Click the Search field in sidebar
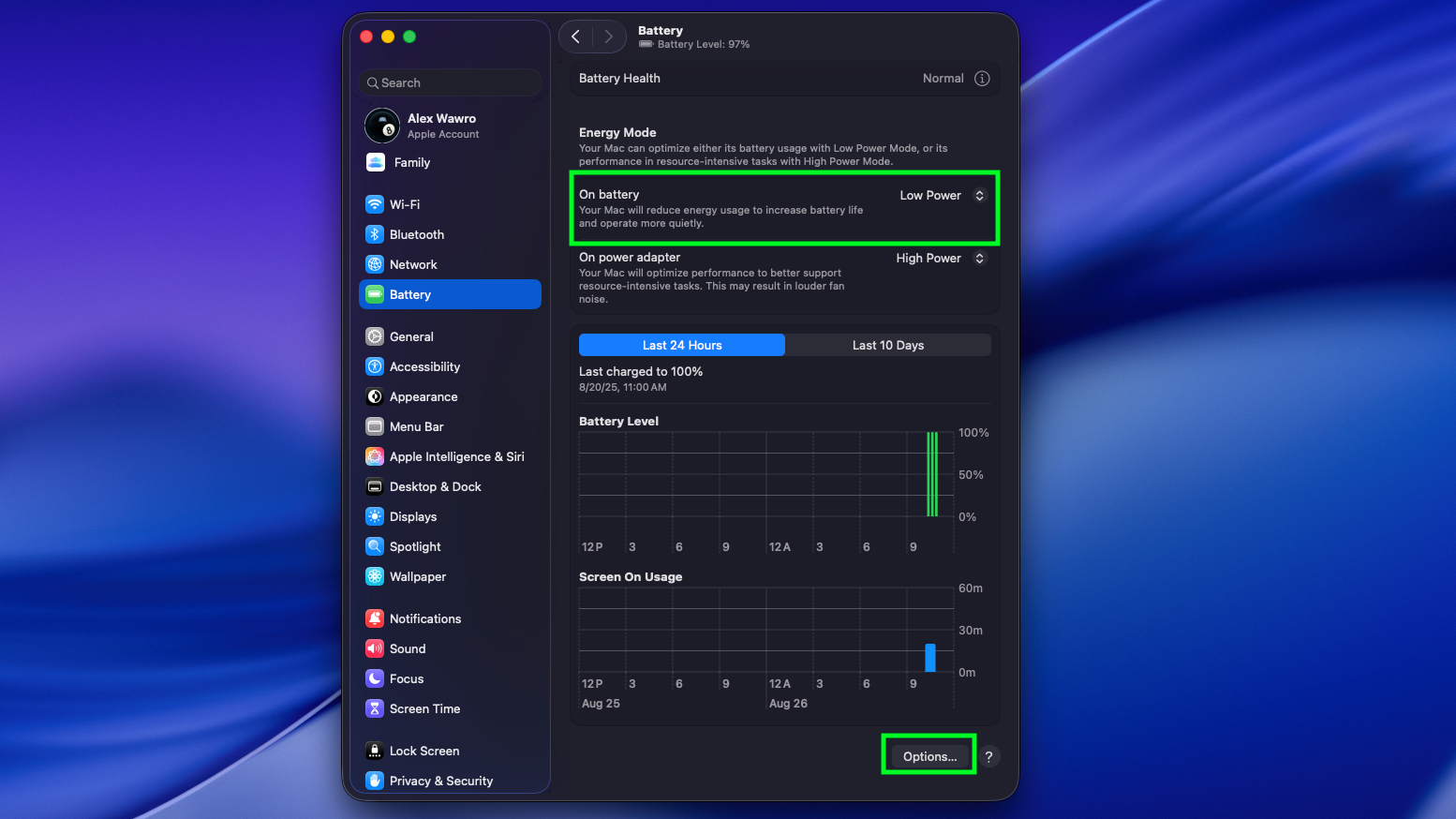The height and width of the screenshot is (819, 1456). click(451, 82)
